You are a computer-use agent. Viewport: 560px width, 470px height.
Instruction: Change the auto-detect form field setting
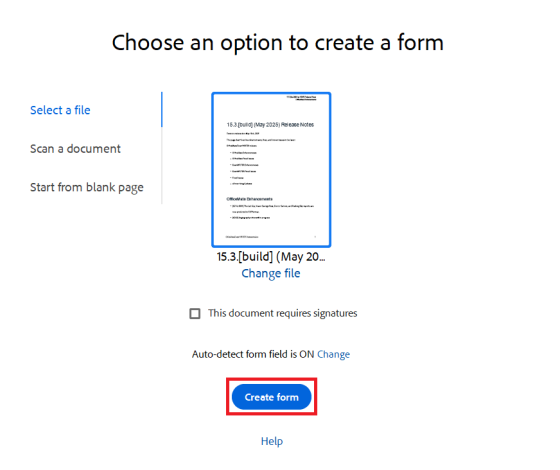tap(334, 354)
